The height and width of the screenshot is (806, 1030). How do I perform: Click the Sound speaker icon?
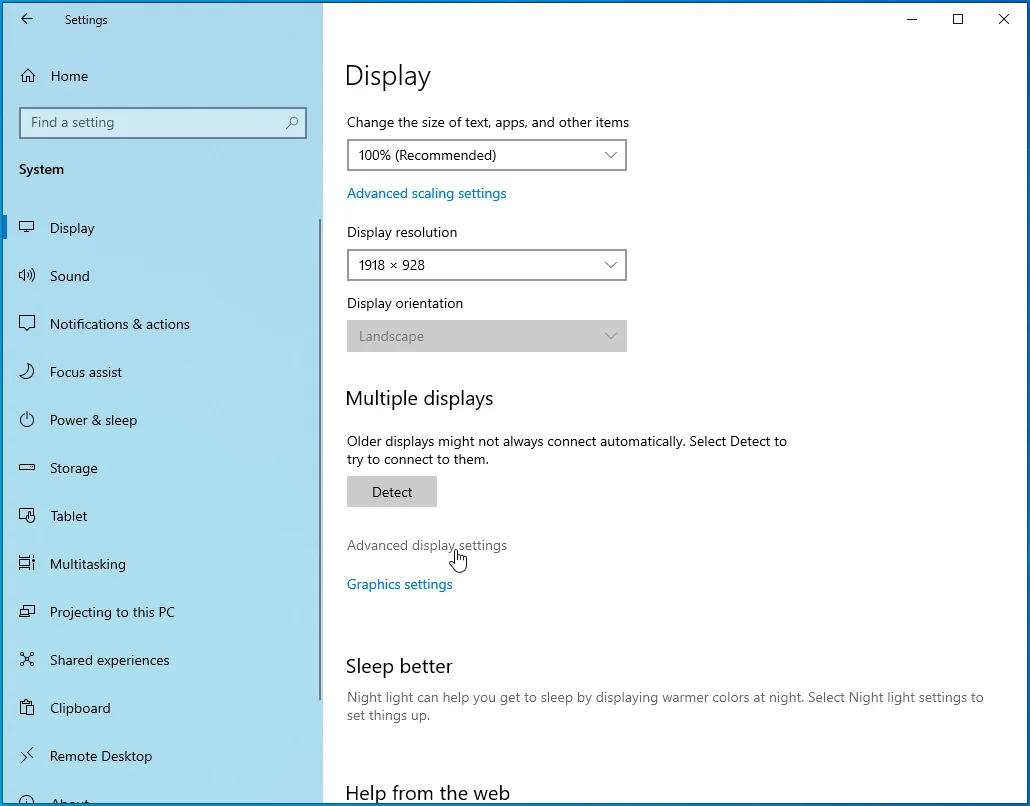(x=27, y=275)
